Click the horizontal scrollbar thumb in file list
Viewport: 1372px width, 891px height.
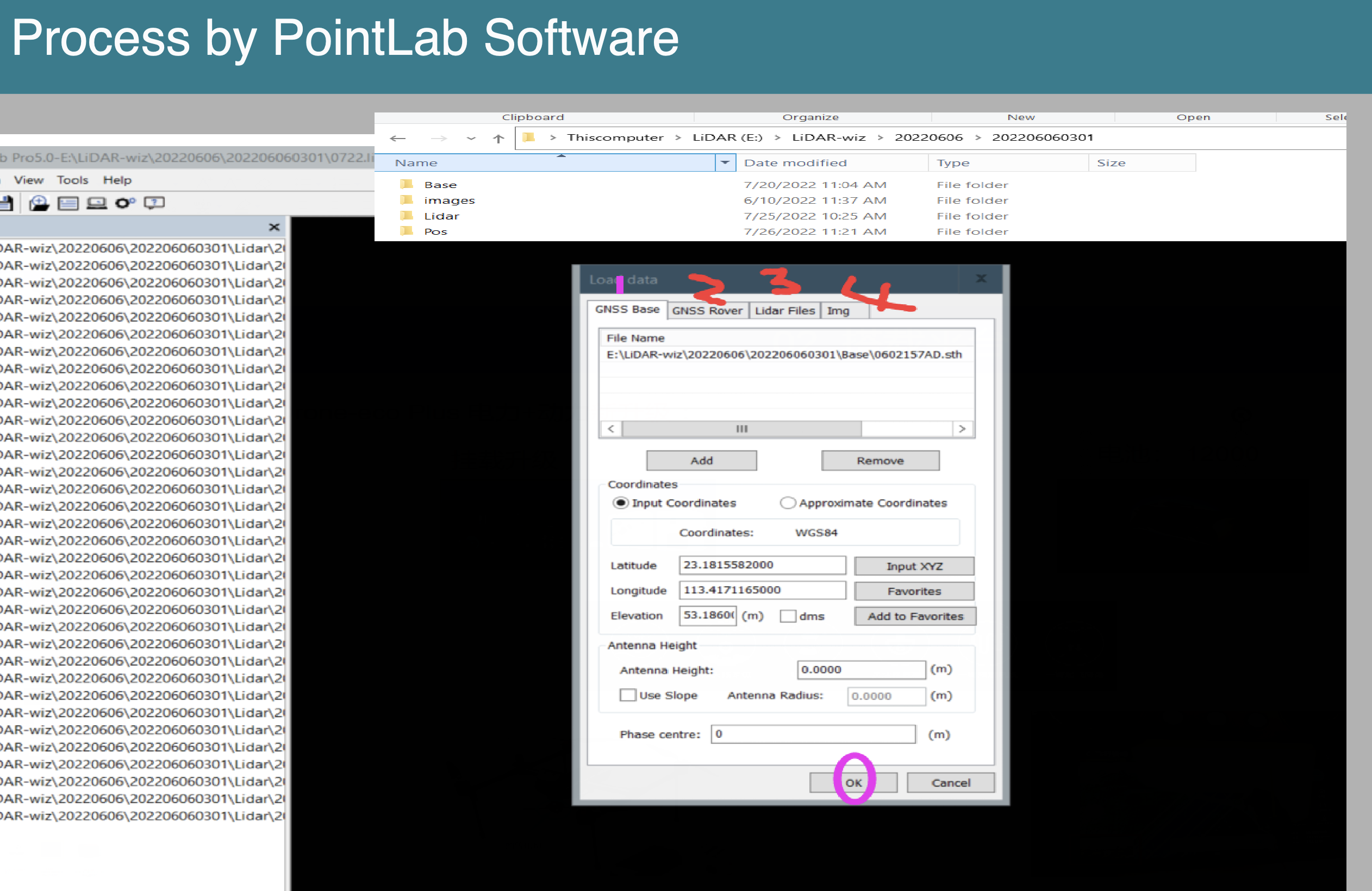pos(742,429)
